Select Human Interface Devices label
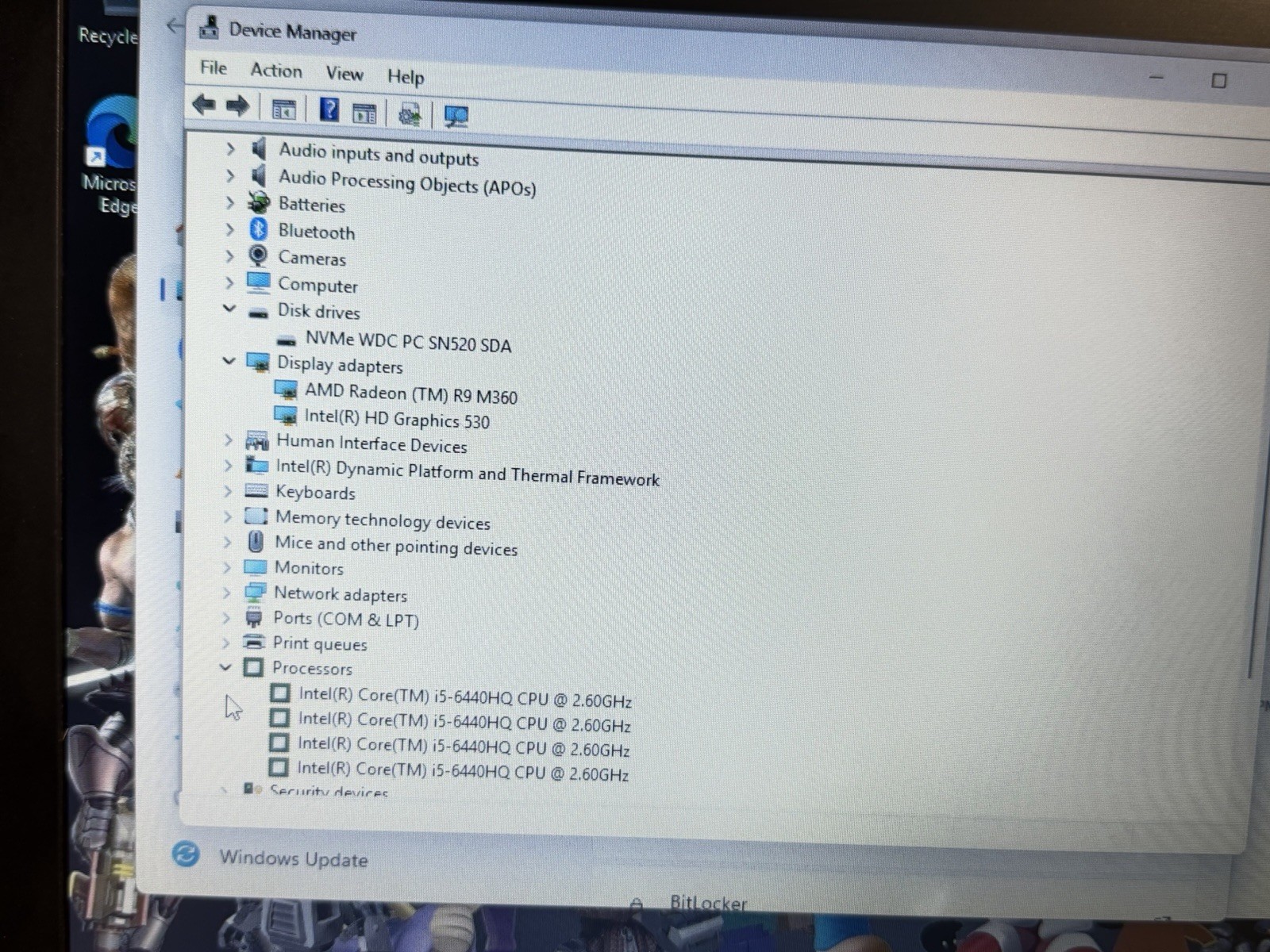The height and width of the screenshot is (952, 1270). pos(371,443)
